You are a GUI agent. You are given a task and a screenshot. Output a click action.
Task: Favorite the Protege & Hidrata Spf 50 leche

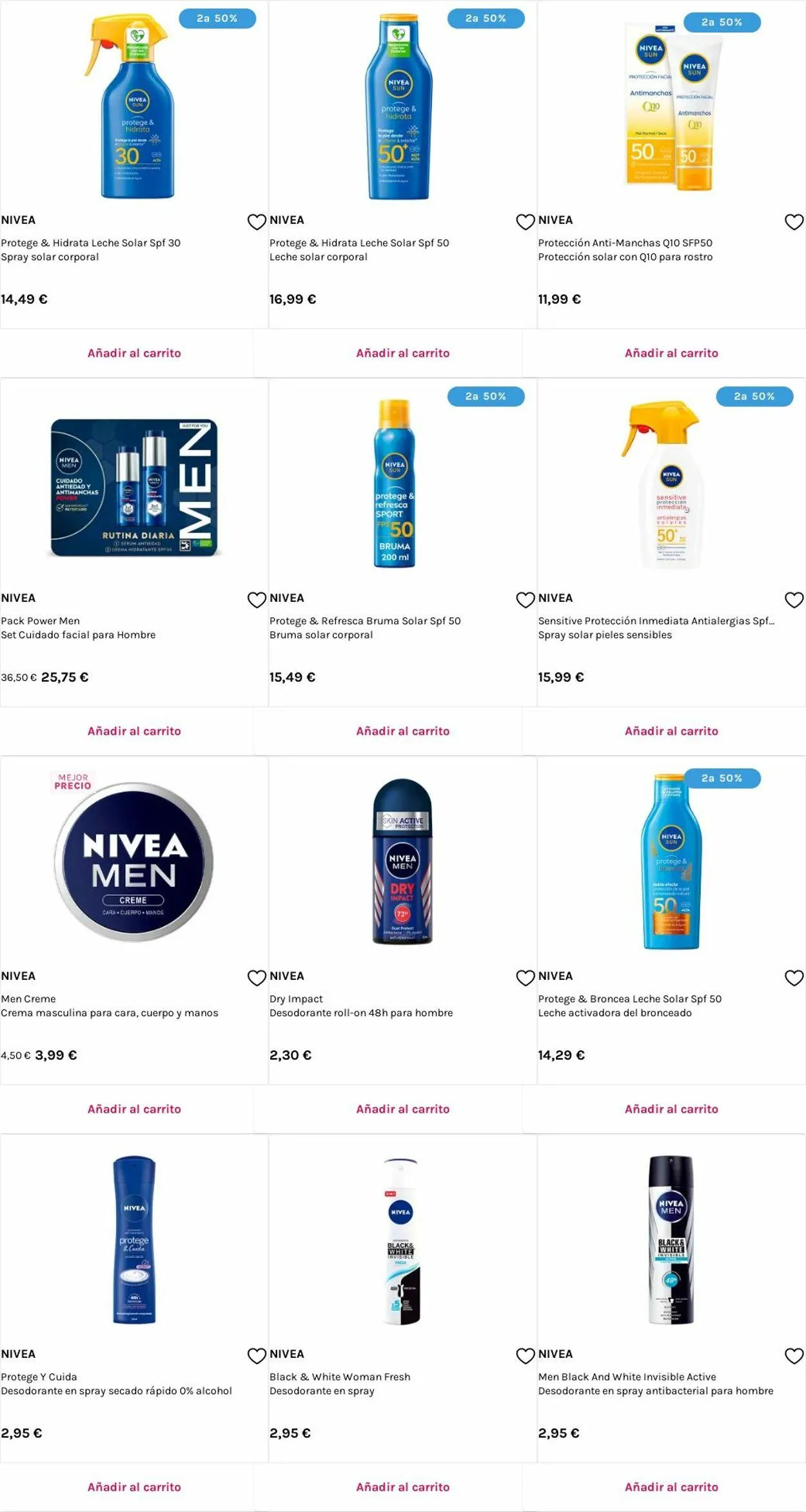coord(526,222)
